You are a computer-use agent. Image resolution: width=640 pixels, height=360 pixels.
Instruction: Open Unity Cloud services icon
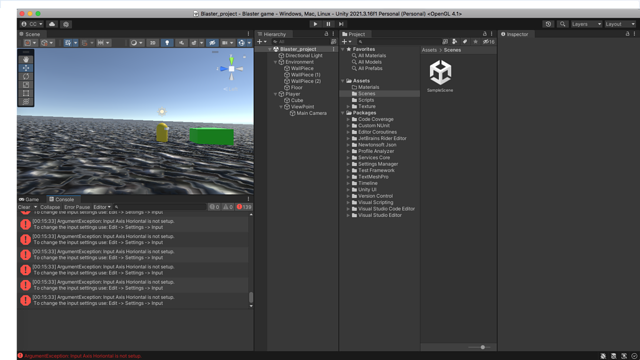[x=52, y=24]
